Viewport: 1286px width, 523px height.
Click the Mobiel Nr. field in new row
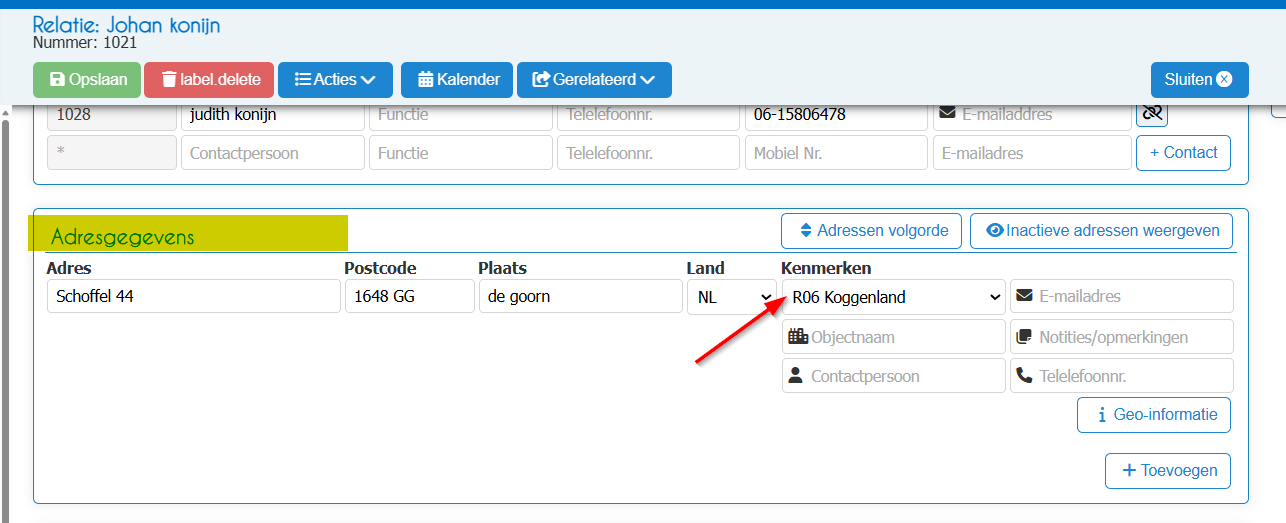coord(836,153)
